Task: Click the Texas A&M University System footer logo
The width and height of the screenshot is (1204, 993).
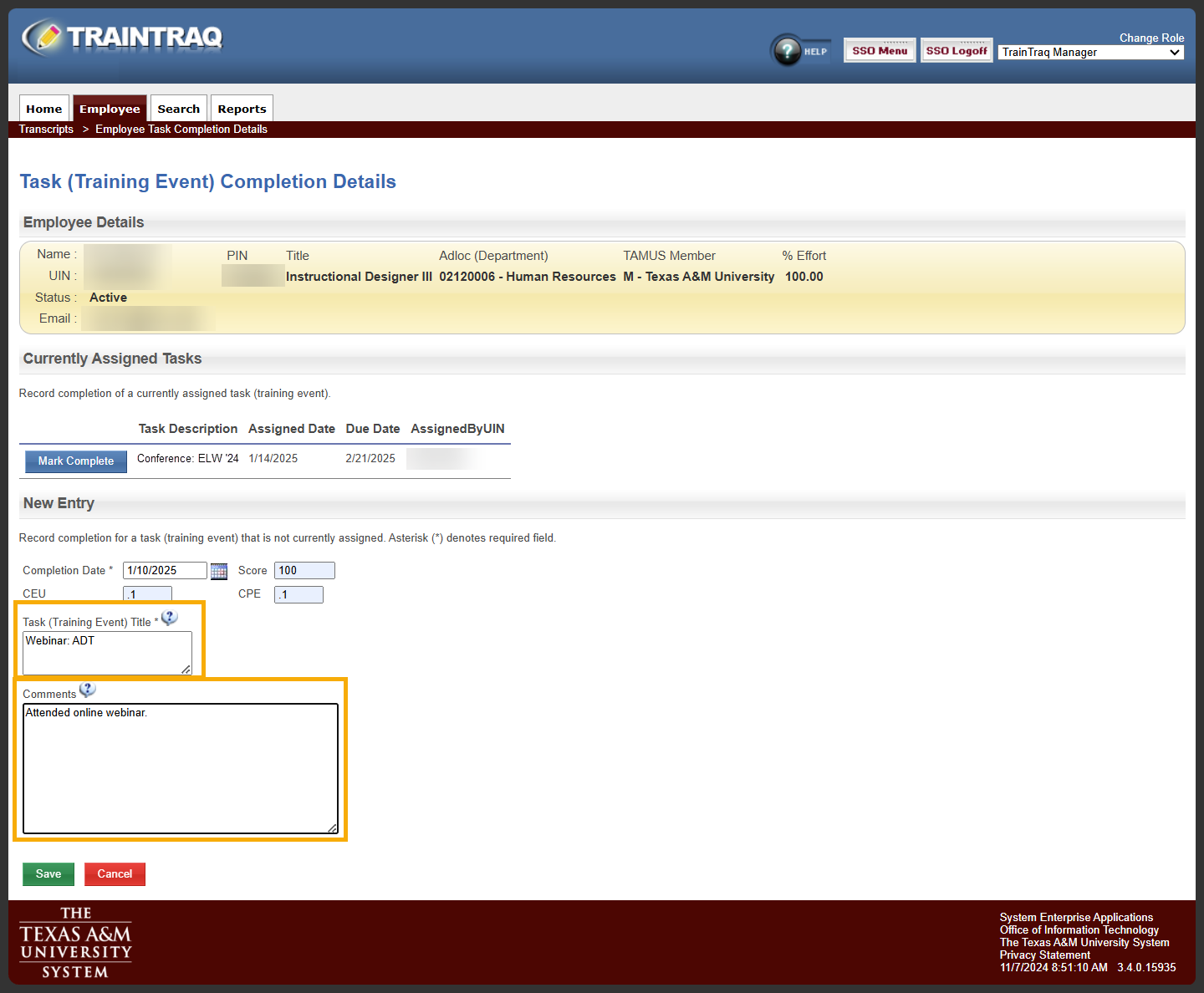Action: (75, 941)
